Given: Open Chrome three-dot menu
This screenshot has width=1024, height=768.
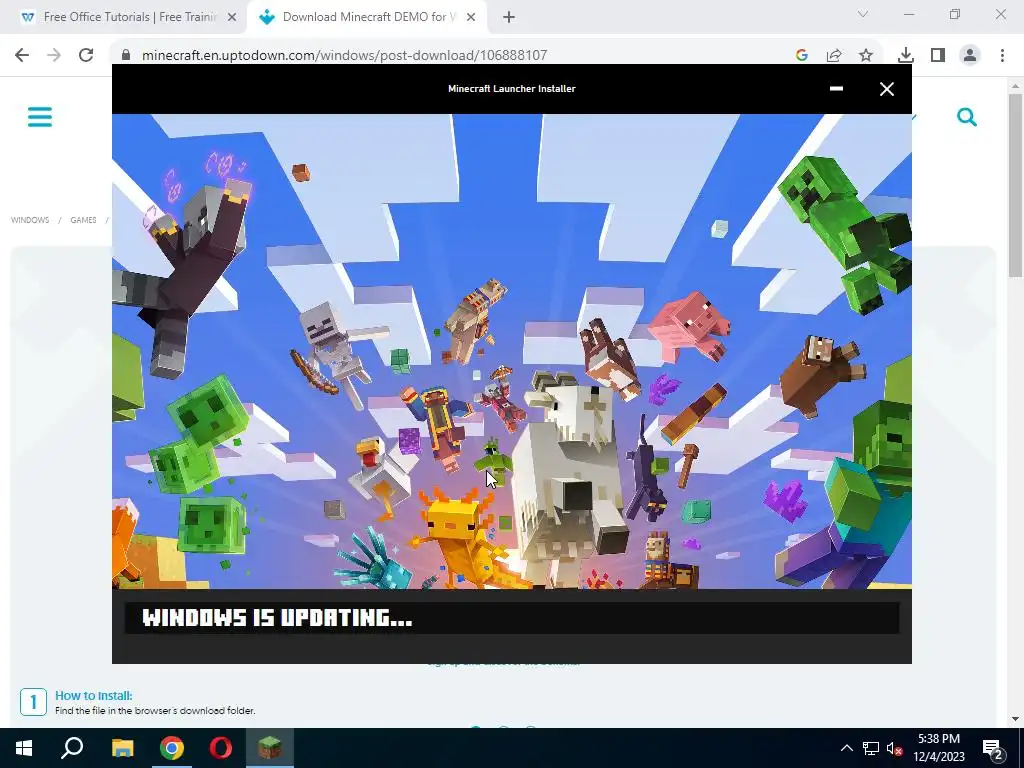Looking at the screenshot, I should point(1002,56).
